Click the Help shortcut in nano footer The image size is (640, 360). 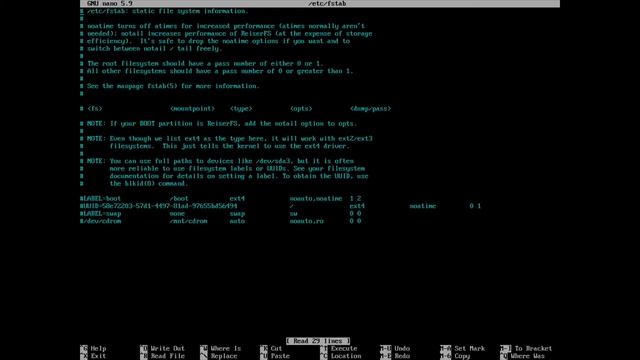point(93,349)
